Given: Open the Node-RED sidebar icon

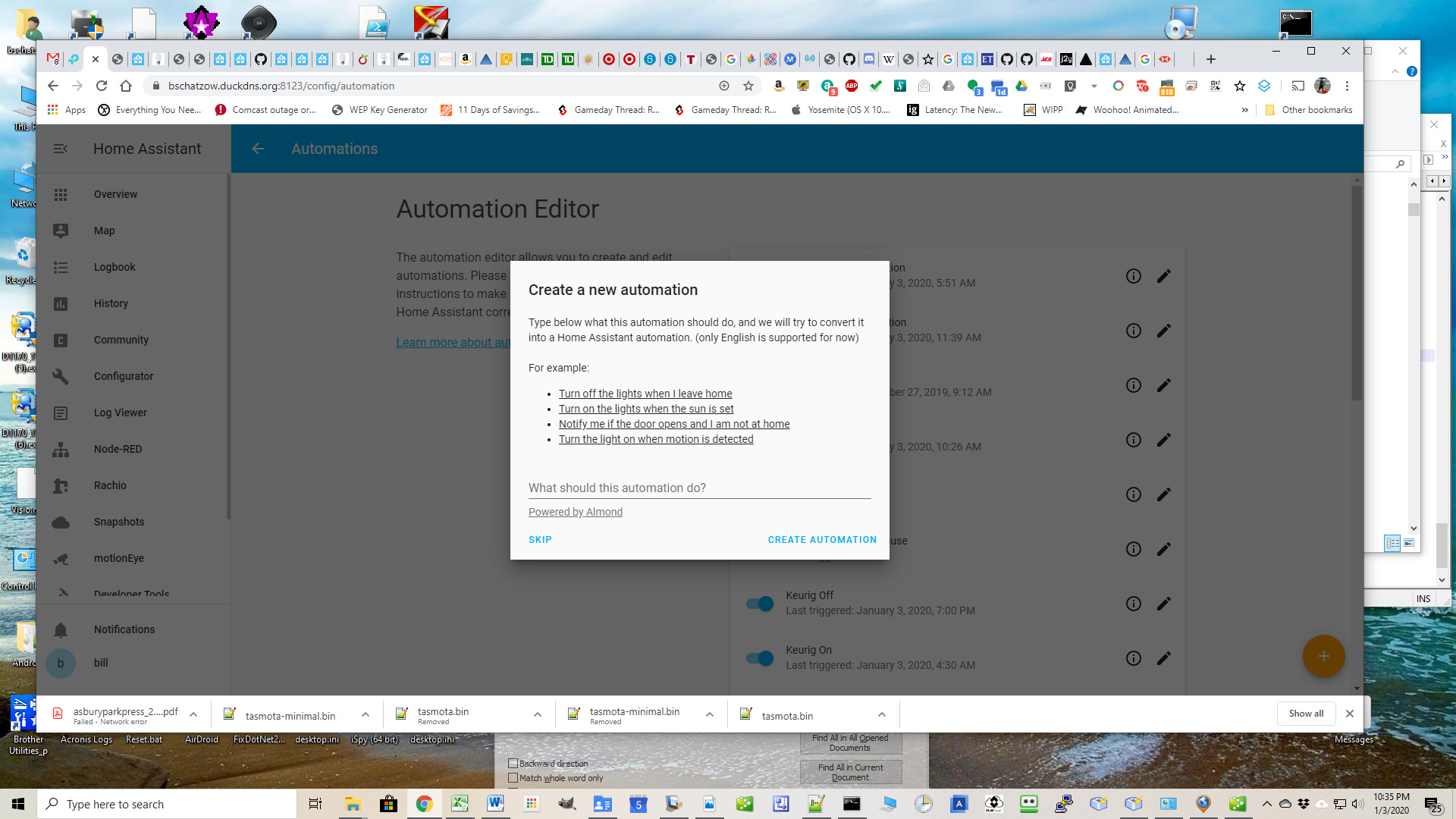Looking at the screenshot, I should click(61, 450).
